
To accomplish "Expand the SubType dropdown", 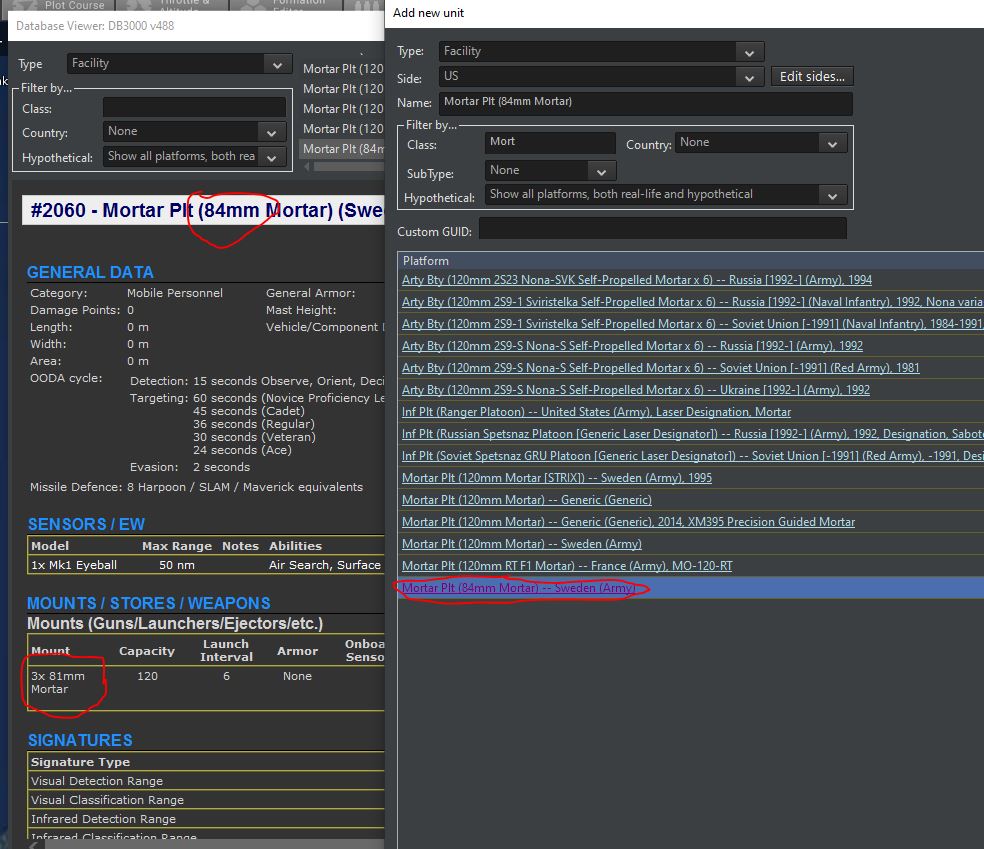I will [x=550, y=171].
